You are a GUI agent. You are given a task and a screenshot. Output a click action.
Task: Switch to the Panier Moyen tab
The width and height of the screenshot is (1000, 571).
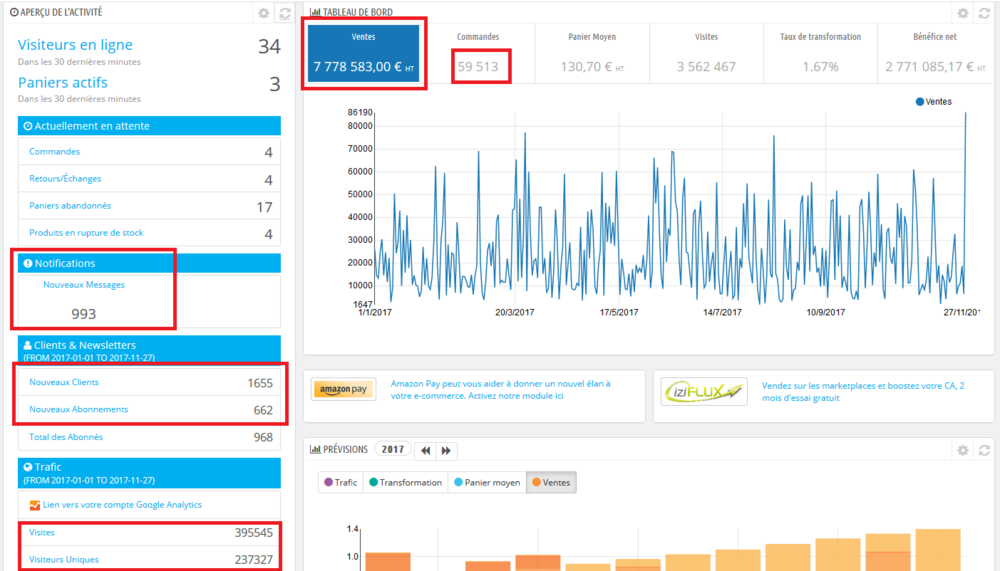[592, 54]
